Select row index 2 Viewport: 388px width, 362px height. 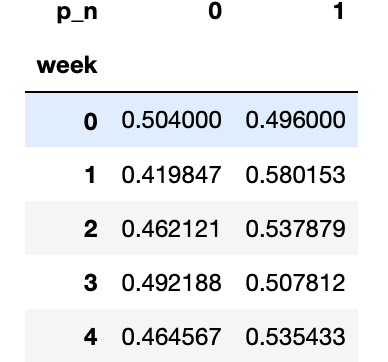[91, 229]
